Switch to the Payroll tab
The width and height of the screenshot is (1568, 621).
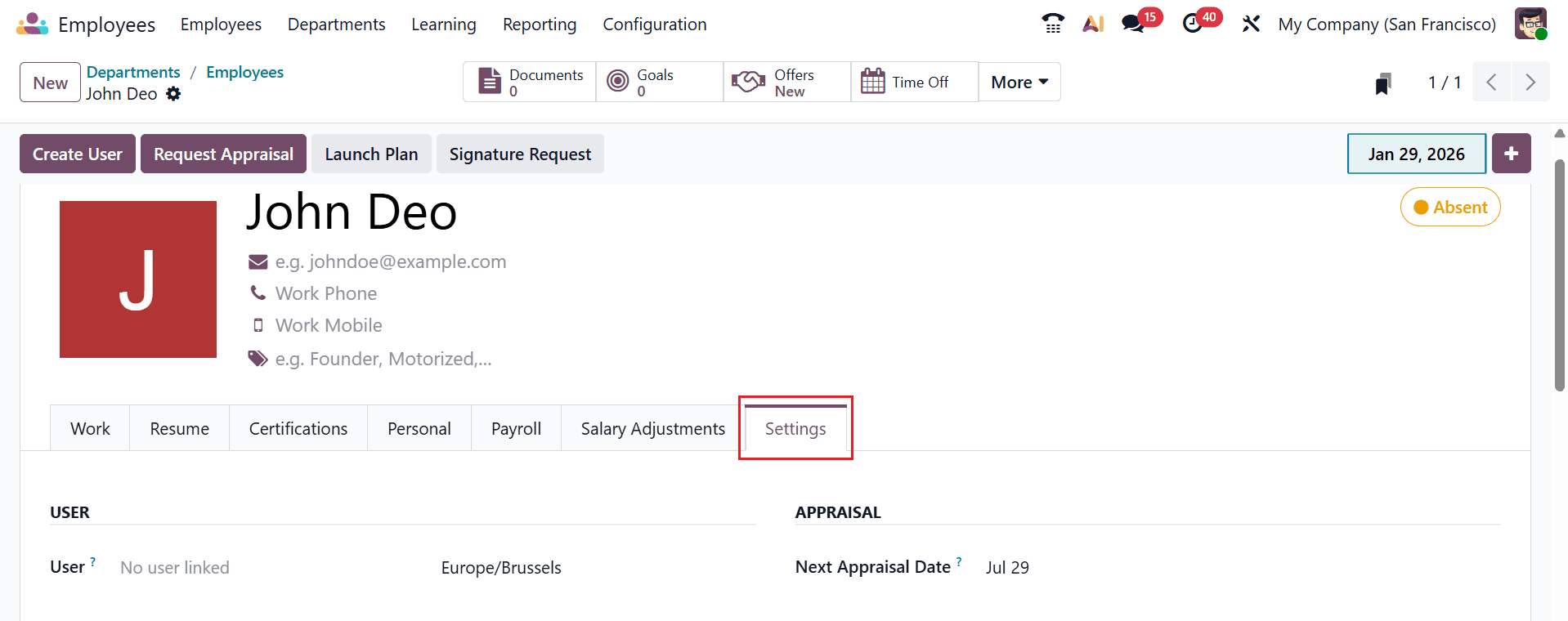click(x=516, y=428)
